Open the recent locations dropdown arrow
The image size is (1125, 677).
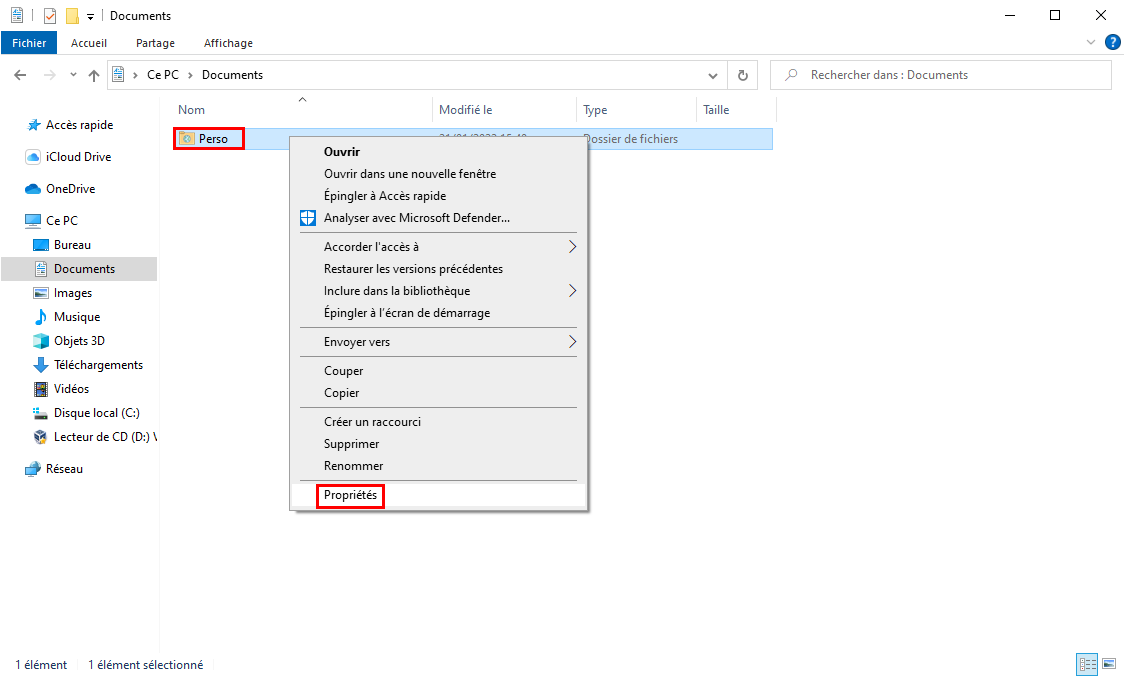(x=73, y=75)
